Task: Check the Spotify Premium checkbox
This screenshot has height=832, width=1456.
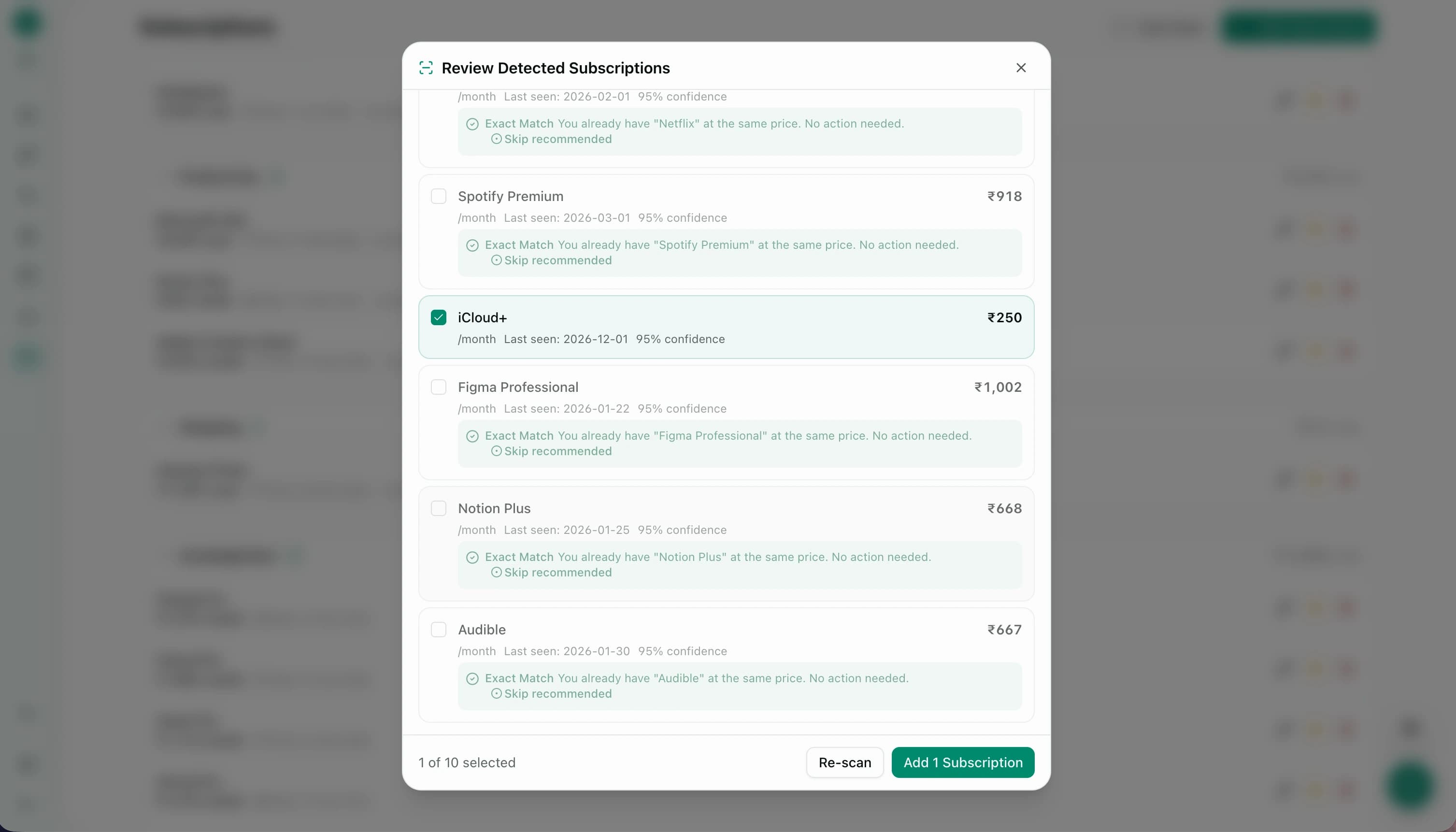Action: point(438,195)
